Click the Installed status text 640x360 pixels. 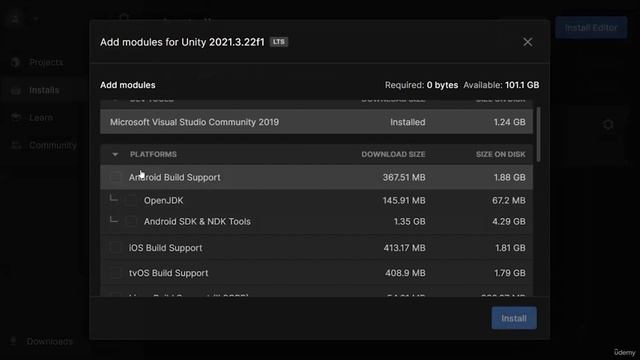[x=407, y=122]
